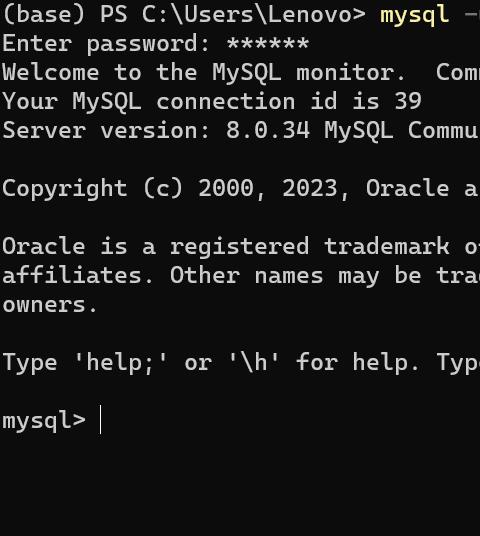This screenshot has height=536, width=480.
Task: Click the C:\Users\Lenovo> PowerShell path
Action: pyautogui.click(x=254, y=15)
